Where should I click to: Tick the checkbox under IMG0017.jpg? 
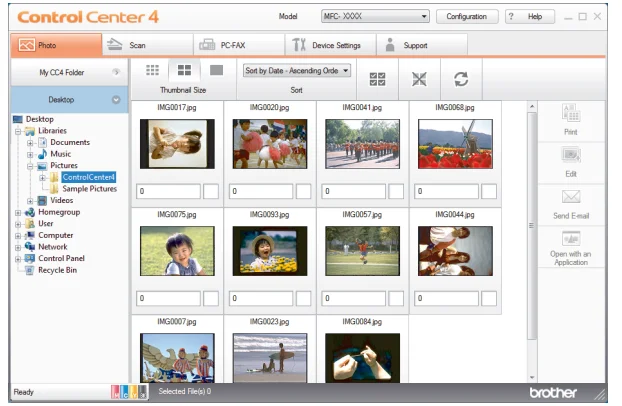(x=211, y=191)
